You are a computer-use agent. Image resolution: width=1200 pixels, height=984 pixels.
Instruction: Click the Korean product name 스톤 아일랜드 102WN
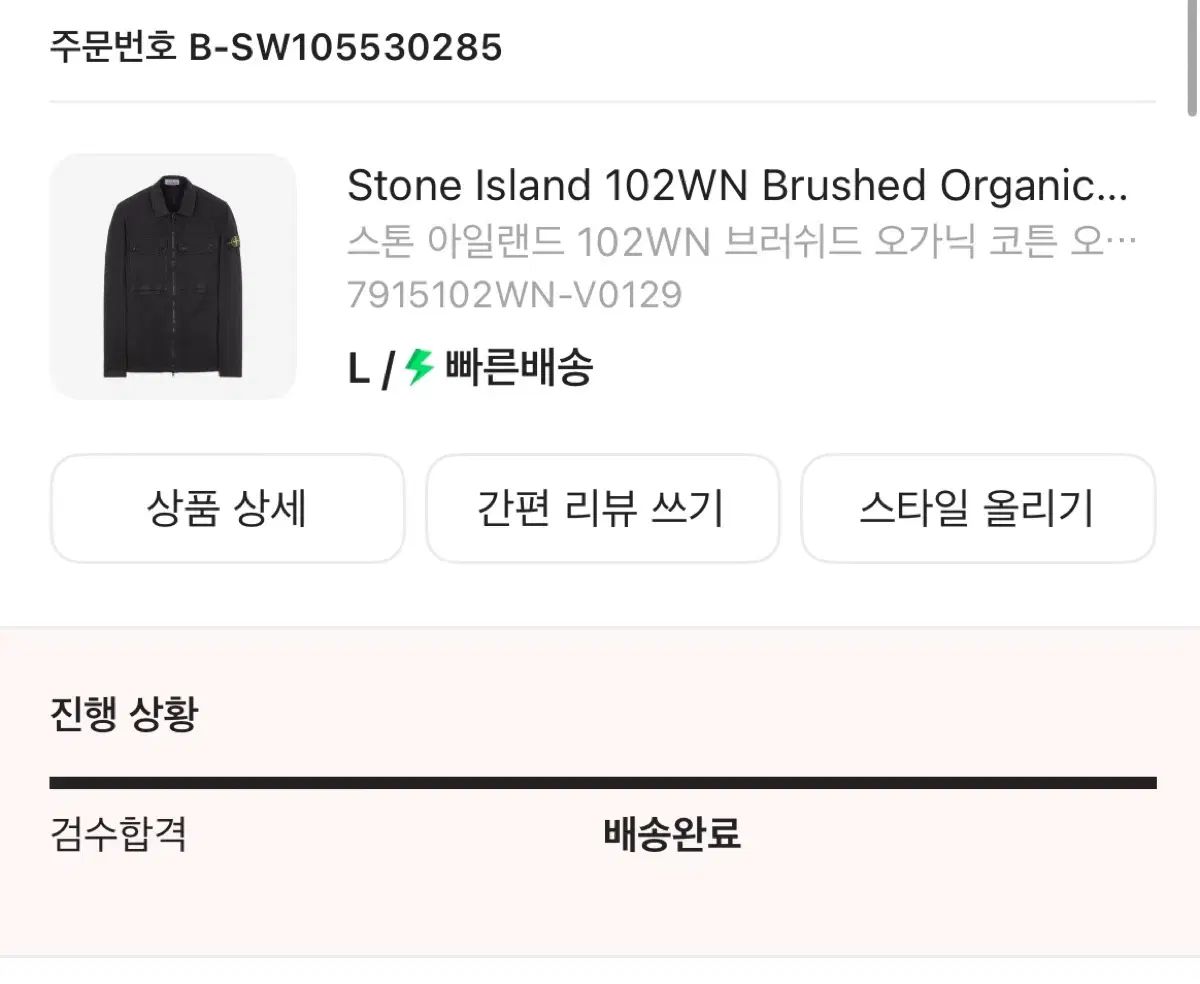741,242
